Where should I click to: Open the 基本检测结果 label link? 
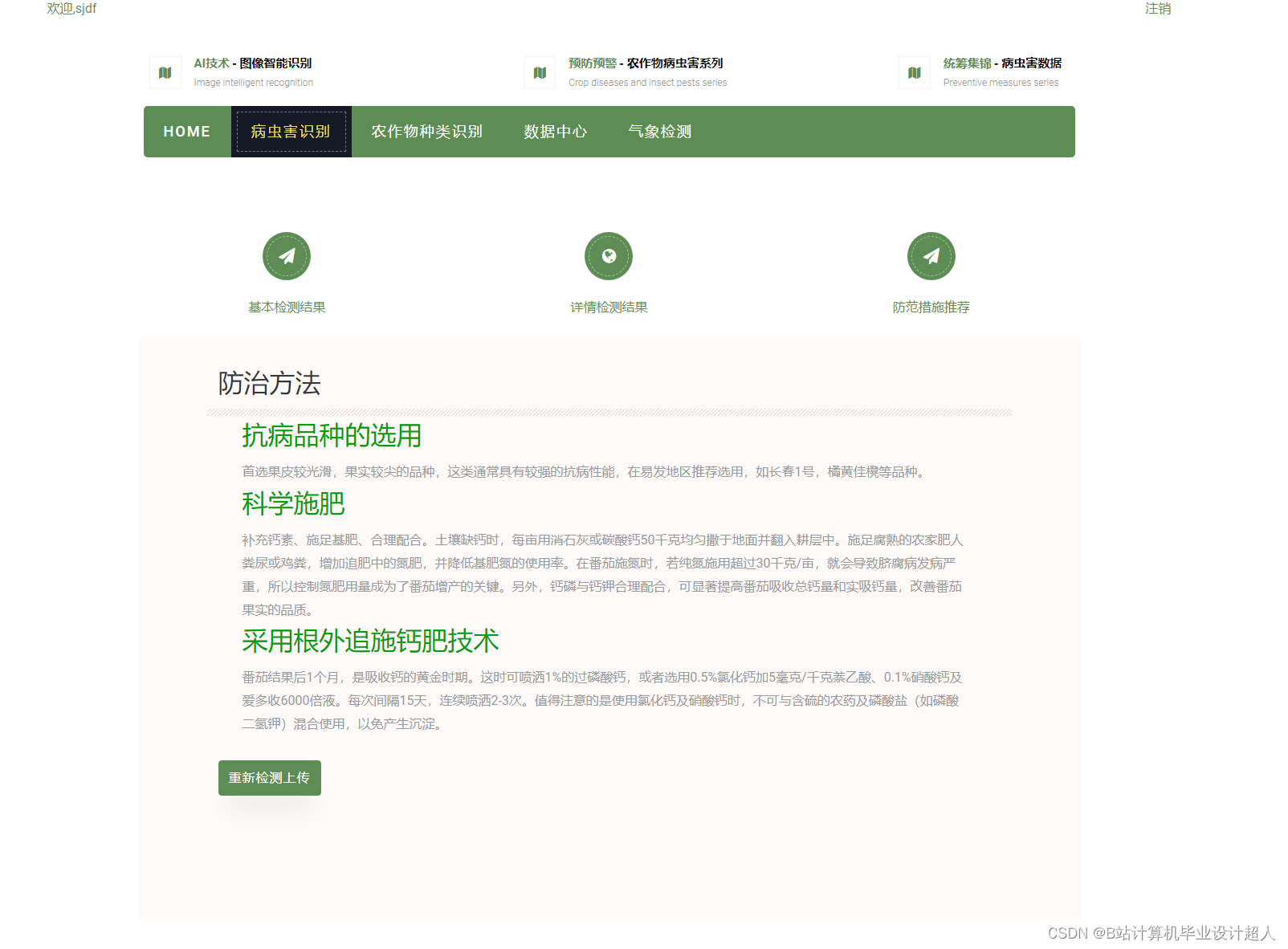coord(287,306)
